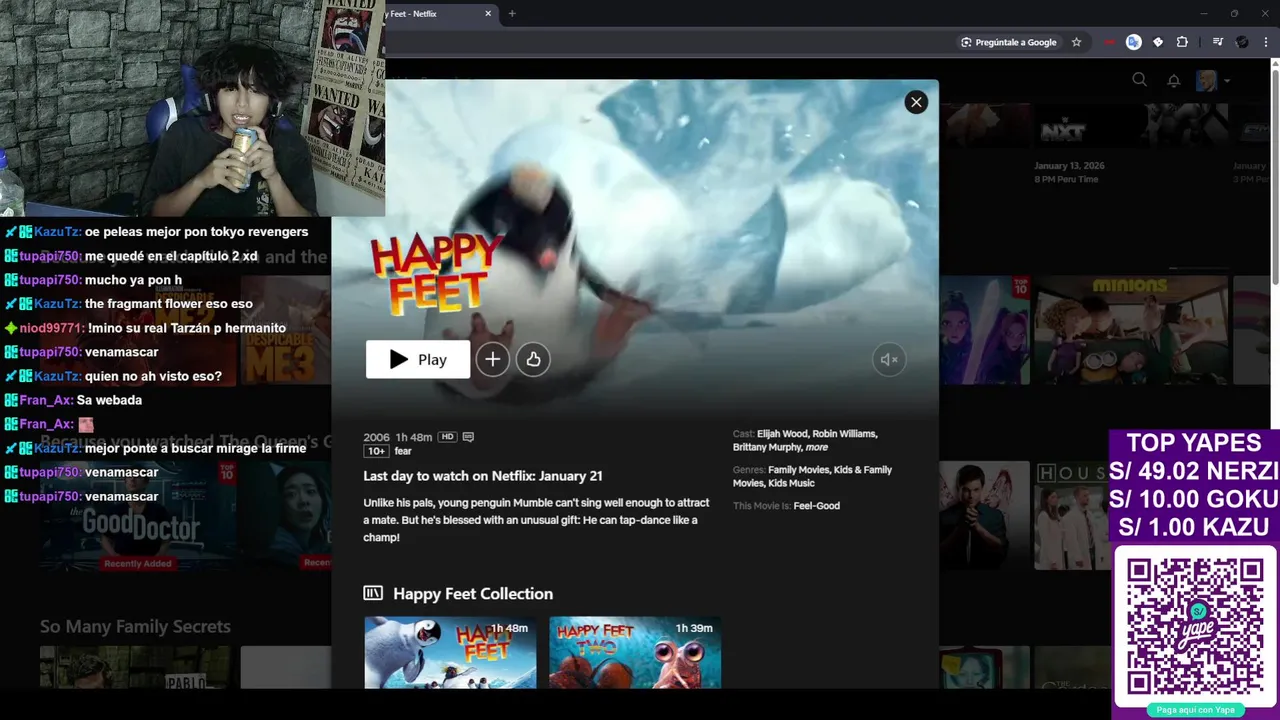1280x720 pixels.
Task: Open the Chrome extensions puzzle icon
Action: click(x=1182, y=42)
